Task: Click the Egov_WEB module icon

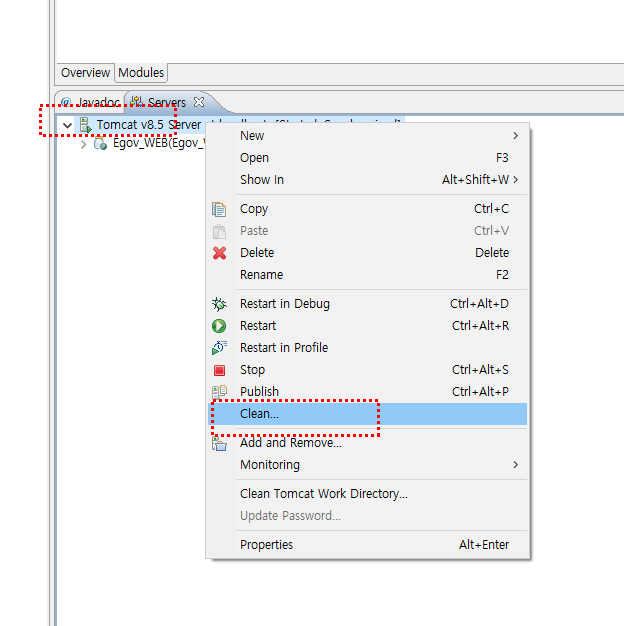Action: point(100,143)
